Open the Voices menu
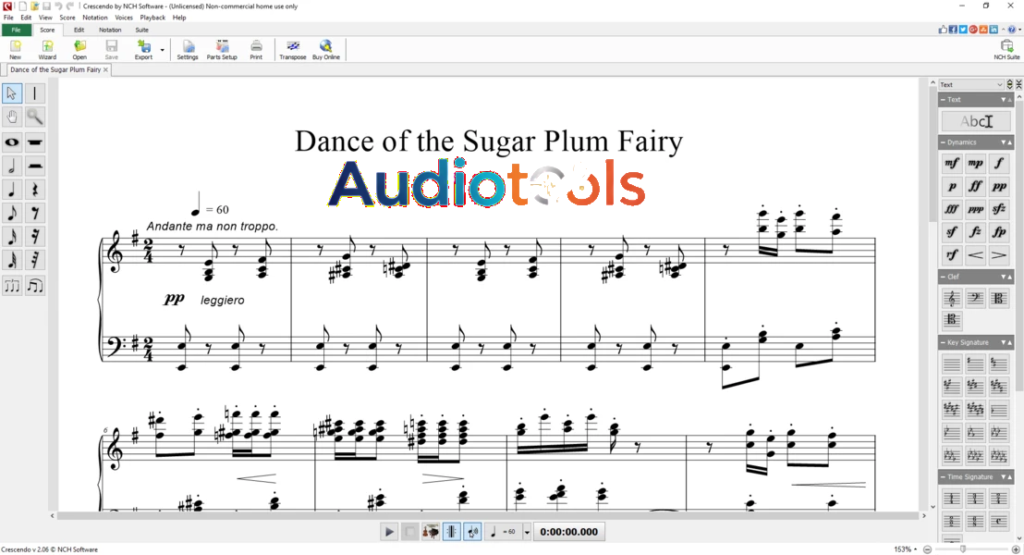 pos(123,18)
